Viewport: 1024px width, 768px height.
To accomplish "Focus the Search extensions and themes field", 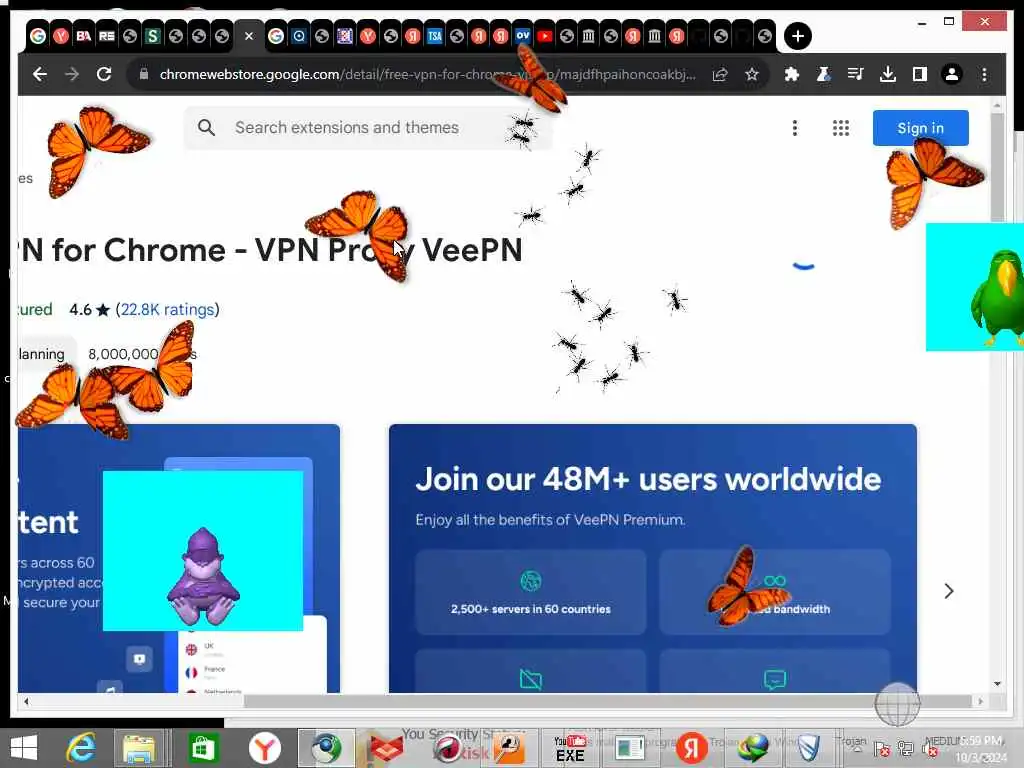I will (369, 127).
